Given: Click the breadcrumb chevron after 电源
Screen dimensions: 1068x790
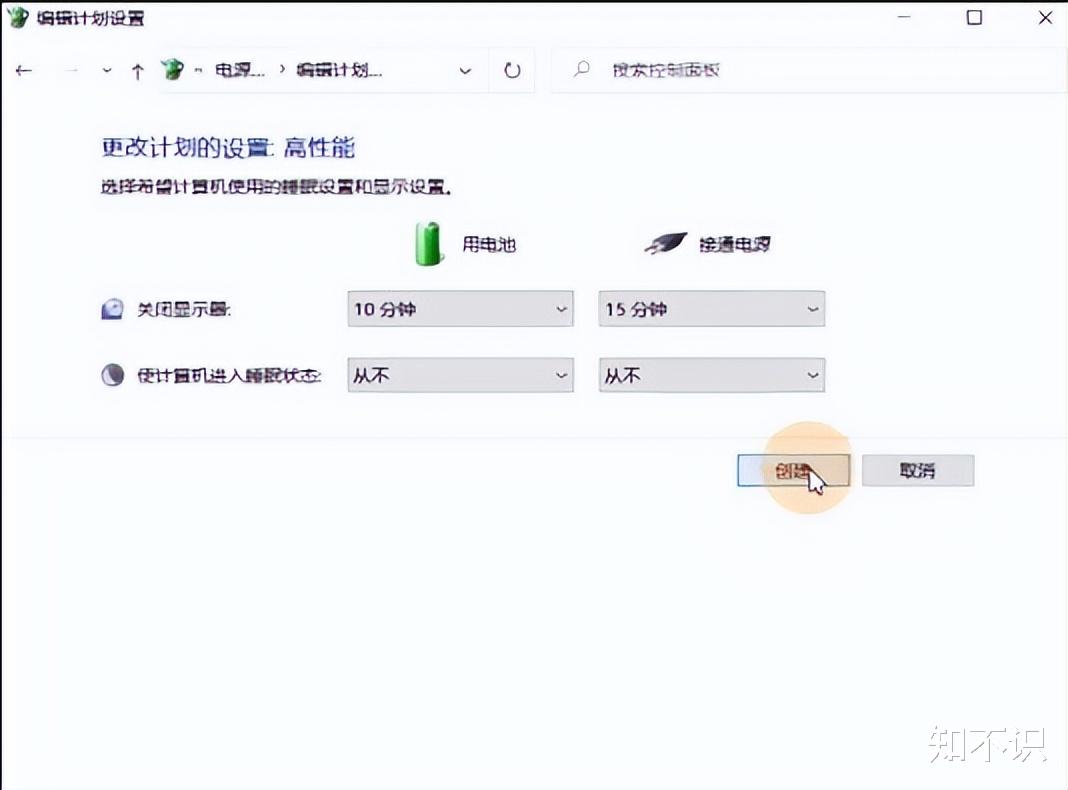Looking at the screenshot, I should [x=281, y=69].
